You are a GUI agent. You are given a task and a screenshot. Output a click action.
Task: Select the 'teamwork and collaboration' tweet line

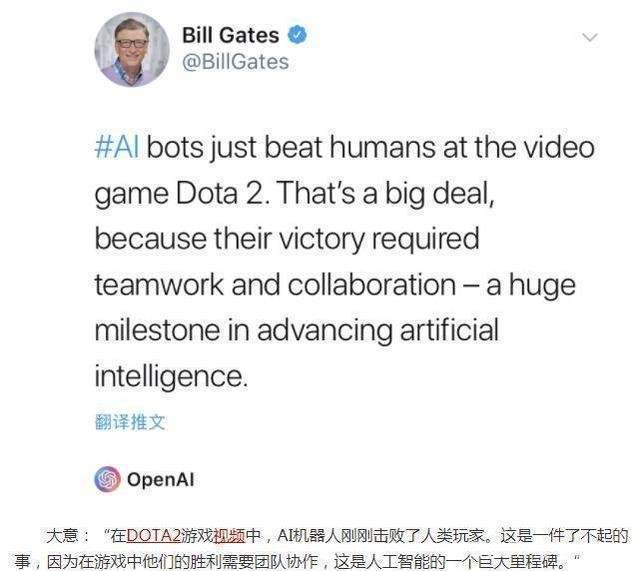(x=275, y=284)
